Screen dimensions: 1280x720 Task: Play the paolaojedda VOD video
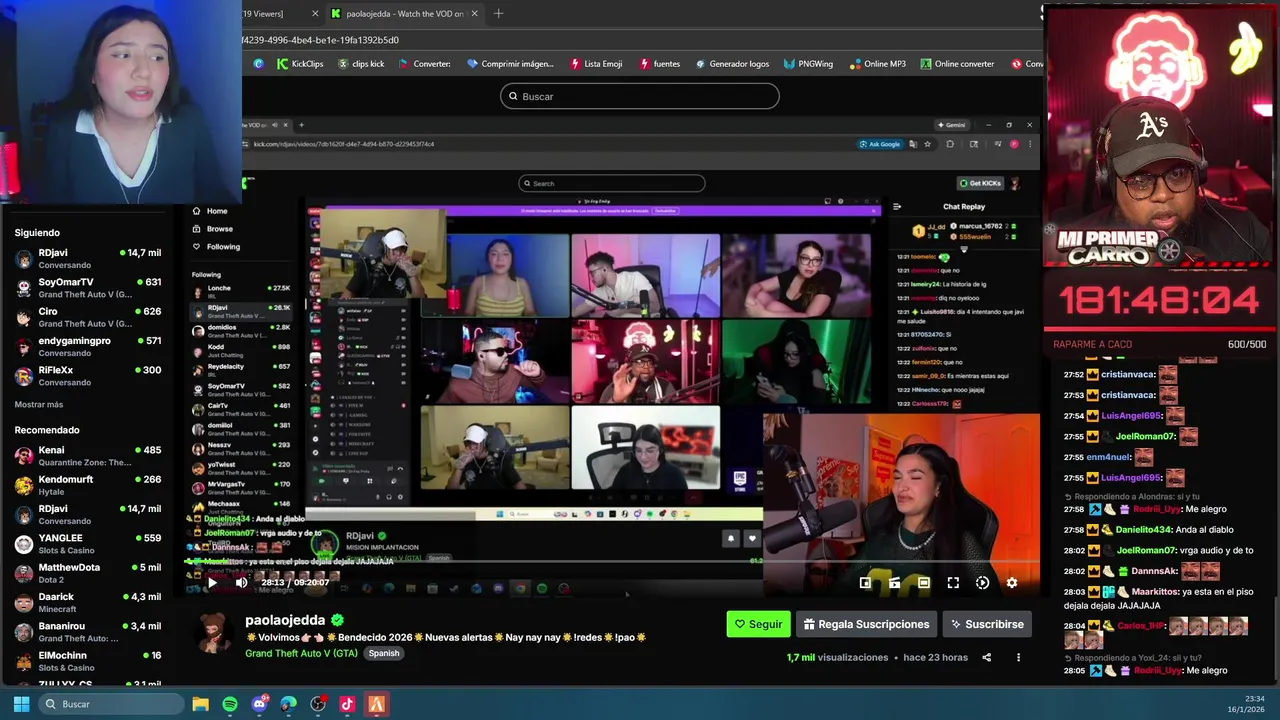coord(211,582)
